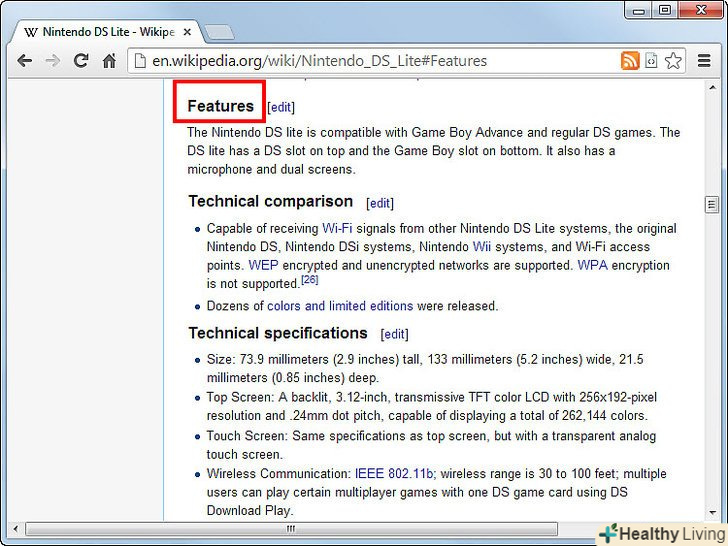Edit the Technical comparison section

click(x=380, y=203)
